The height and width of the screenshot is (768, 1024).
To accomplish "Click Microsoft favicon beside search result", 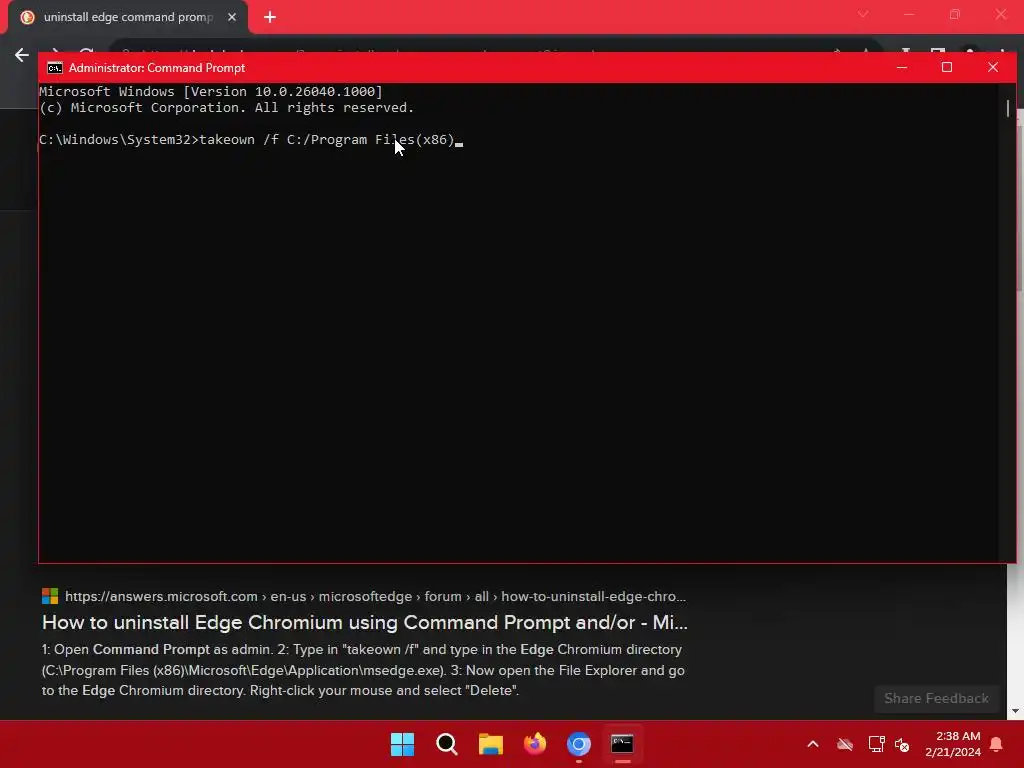I will coord(50,596).
